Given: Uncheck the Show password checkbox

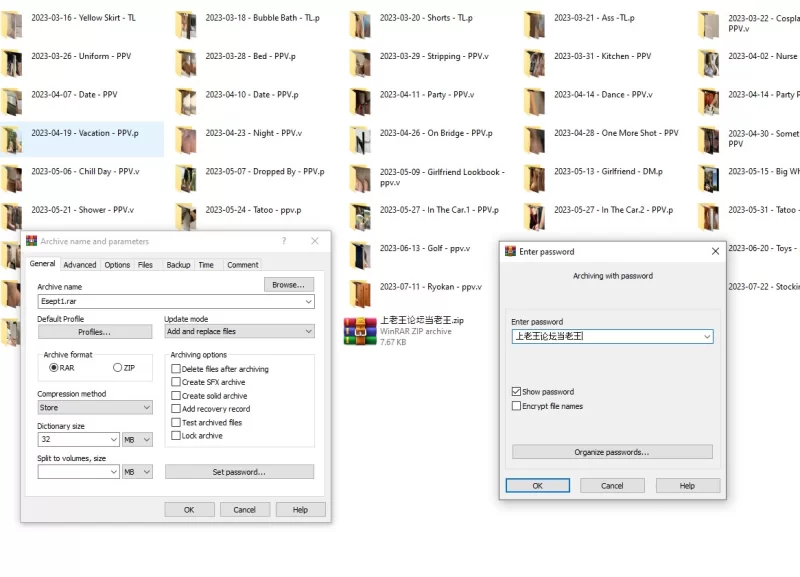Looking at the screenshot, I should click(516, 392).
